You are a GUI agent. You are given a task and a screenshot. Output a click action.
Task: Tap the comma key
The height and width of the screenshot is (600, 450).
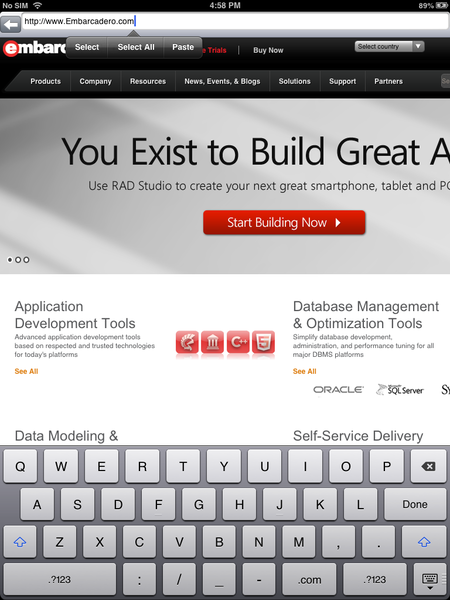pyautogui.click(x=338, y=542)
